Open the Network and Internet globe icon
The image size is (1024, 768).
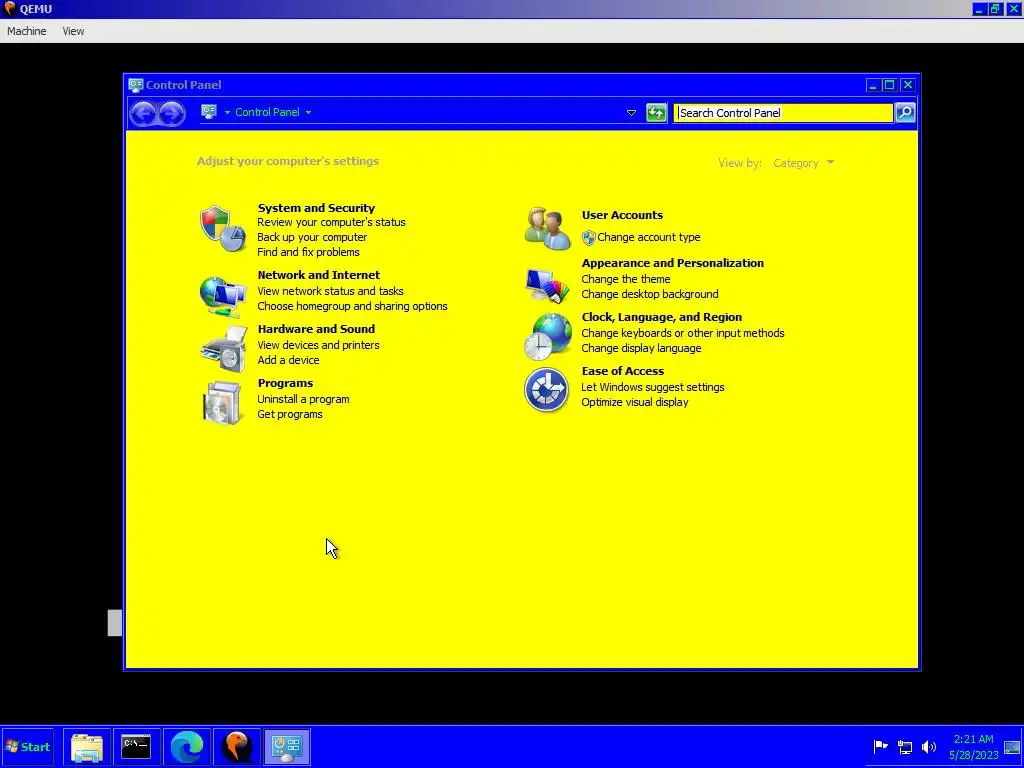(x=223, y=296)
